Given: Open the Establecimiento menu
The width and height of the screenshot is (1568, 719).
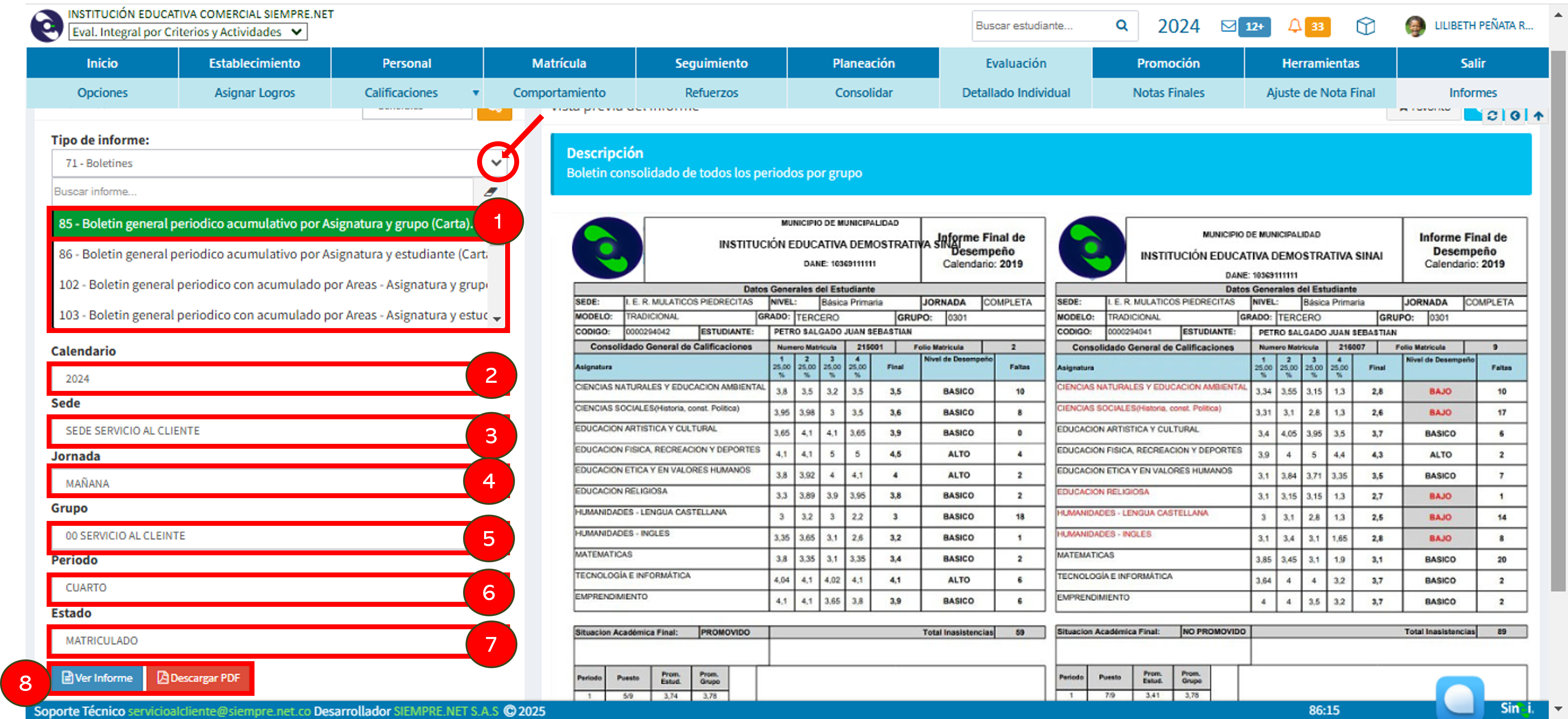Looking at the screenshot, I should (x=254, y=63).
